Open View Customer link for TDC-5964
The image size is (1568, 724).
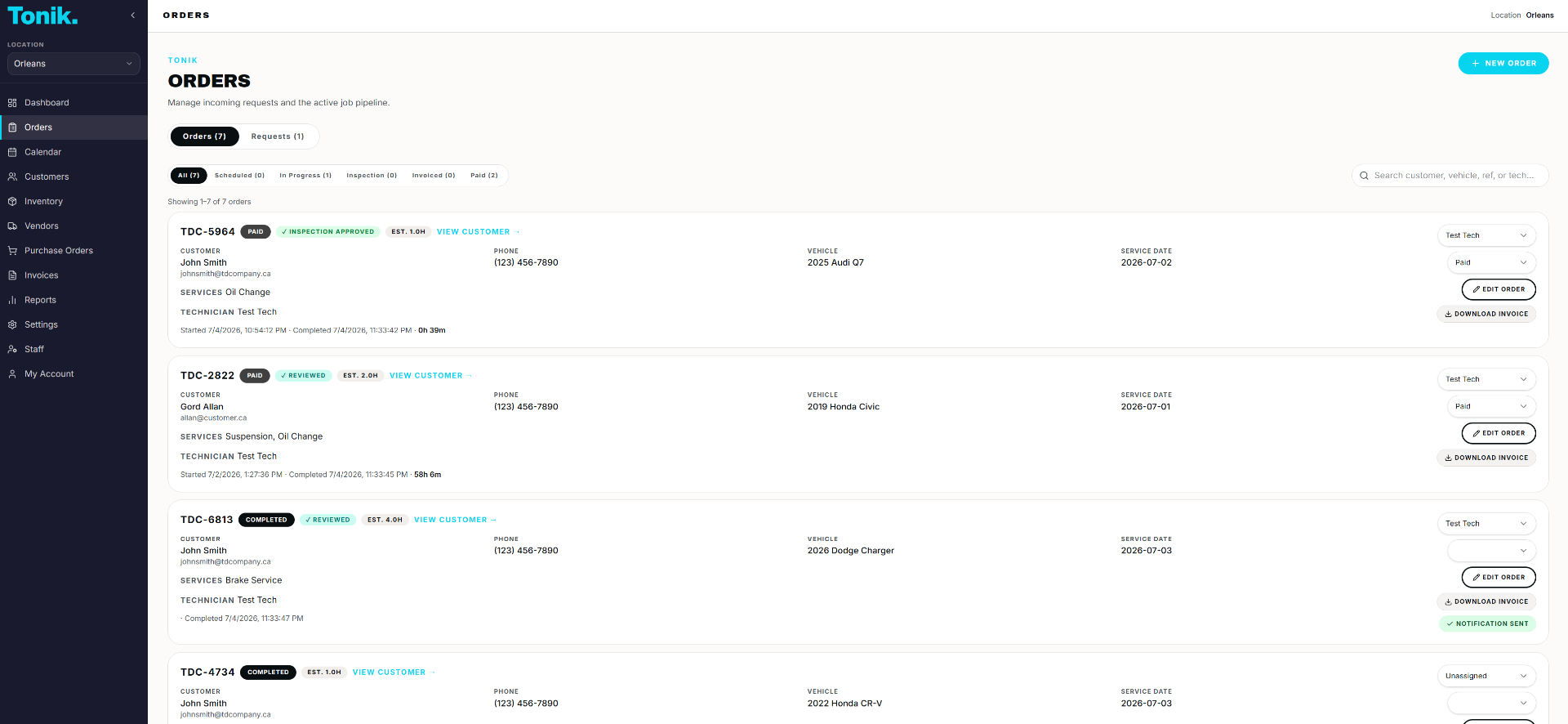[x=478, y=232]
